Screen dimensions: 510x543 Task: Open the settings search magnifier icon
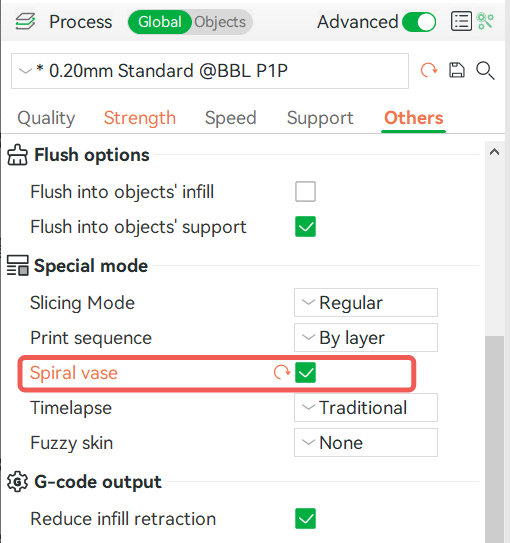tap(485, 71)
